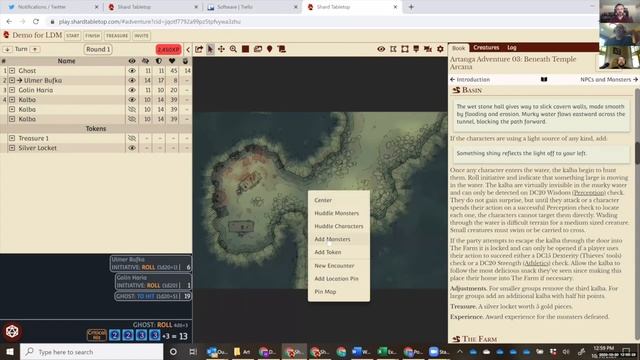
Task: Click the video camera icon in map toolbar
Action: click(428, 49)
